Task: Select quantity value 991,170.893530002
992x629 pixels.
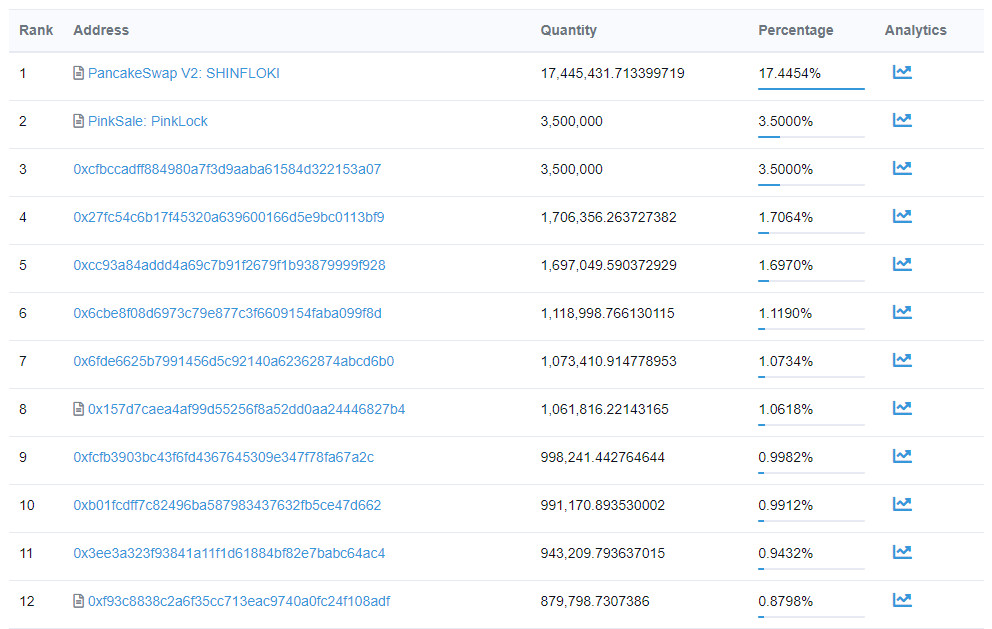Action: tap(602, 506)
